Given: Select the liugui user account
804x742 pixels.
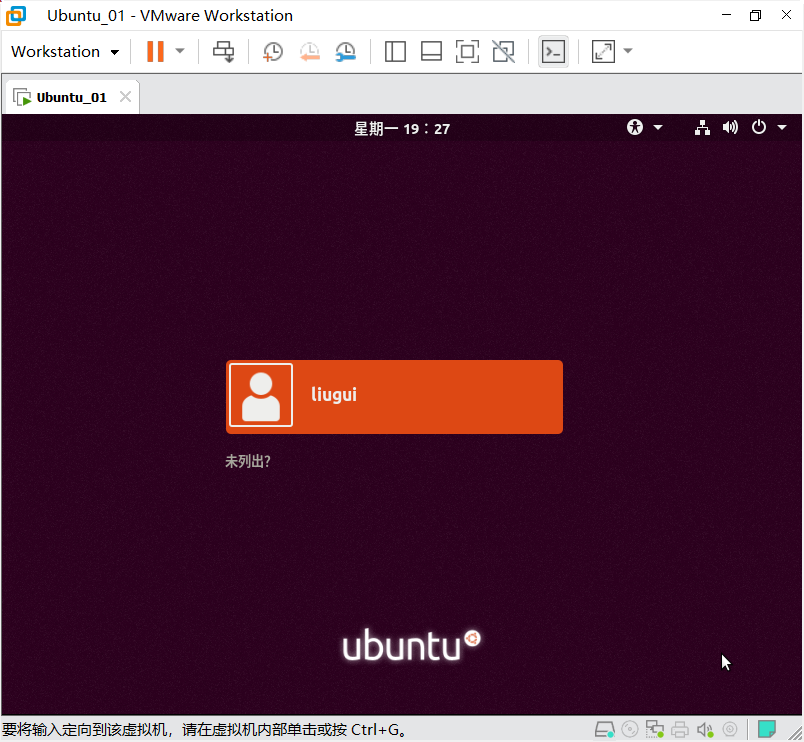Looking at the screenshot, I should point(394,397).
